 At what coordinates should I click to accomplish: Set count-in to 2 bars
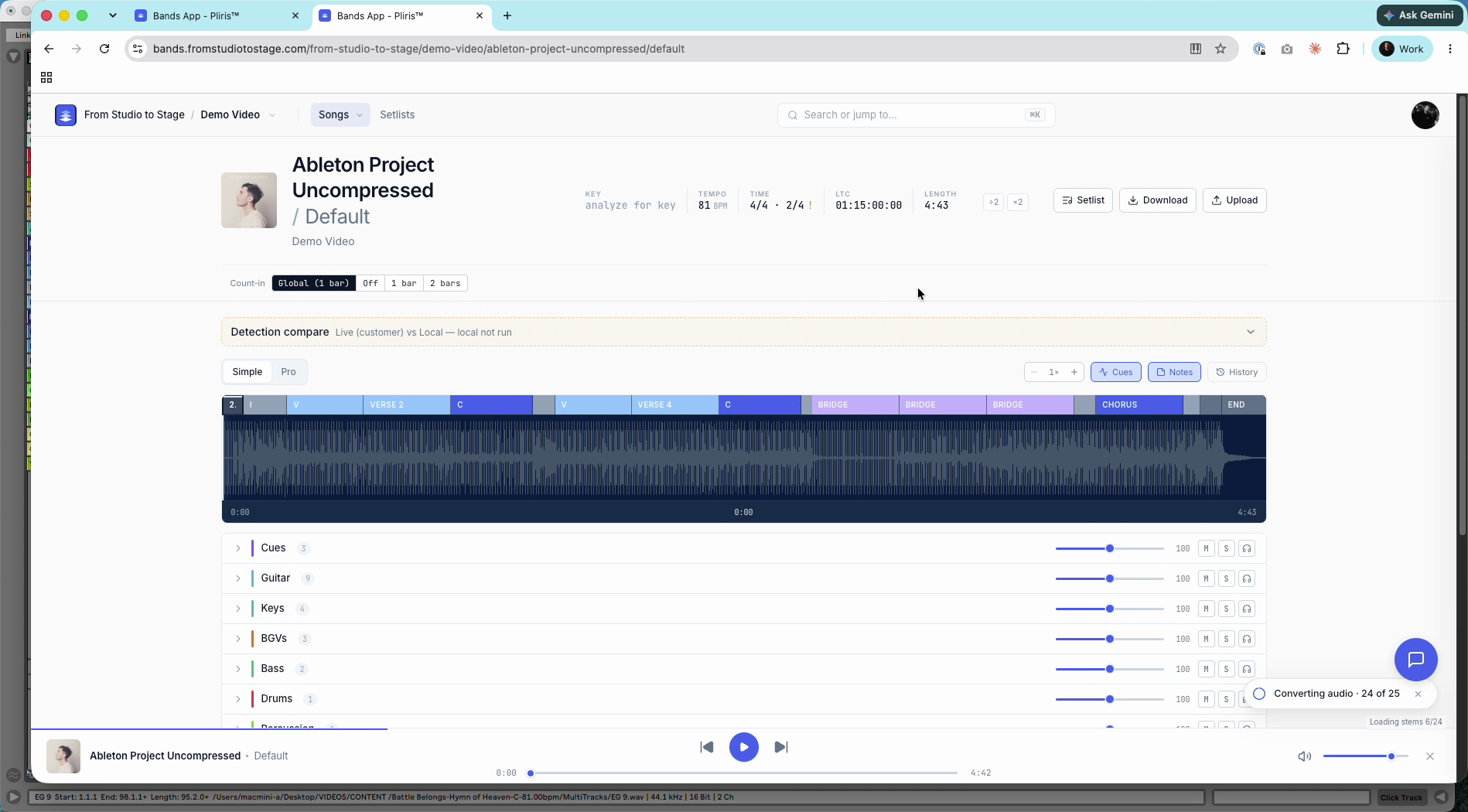tap(445, 283)
